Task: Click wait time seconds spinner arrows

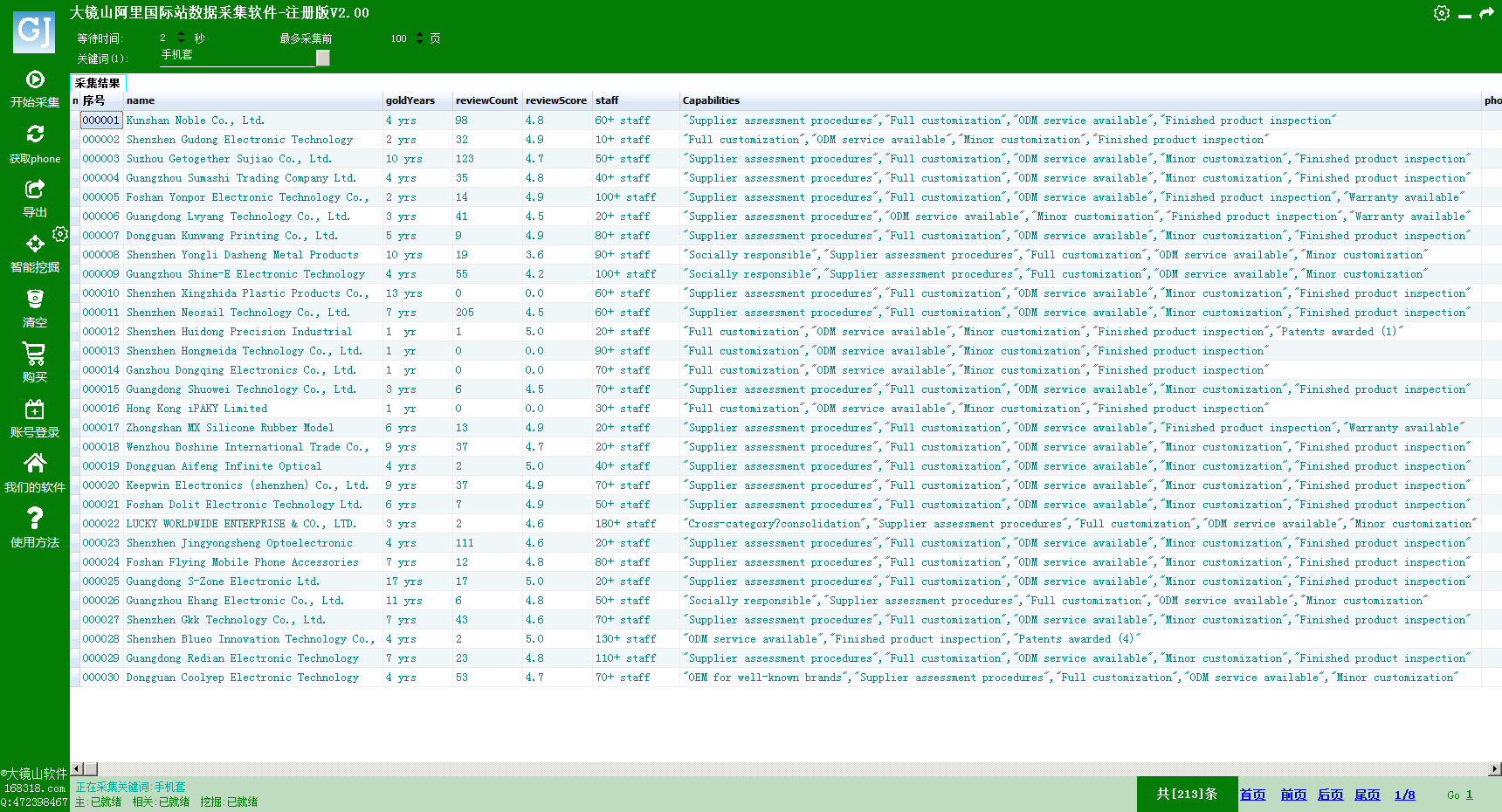Action: coord(181,38)
